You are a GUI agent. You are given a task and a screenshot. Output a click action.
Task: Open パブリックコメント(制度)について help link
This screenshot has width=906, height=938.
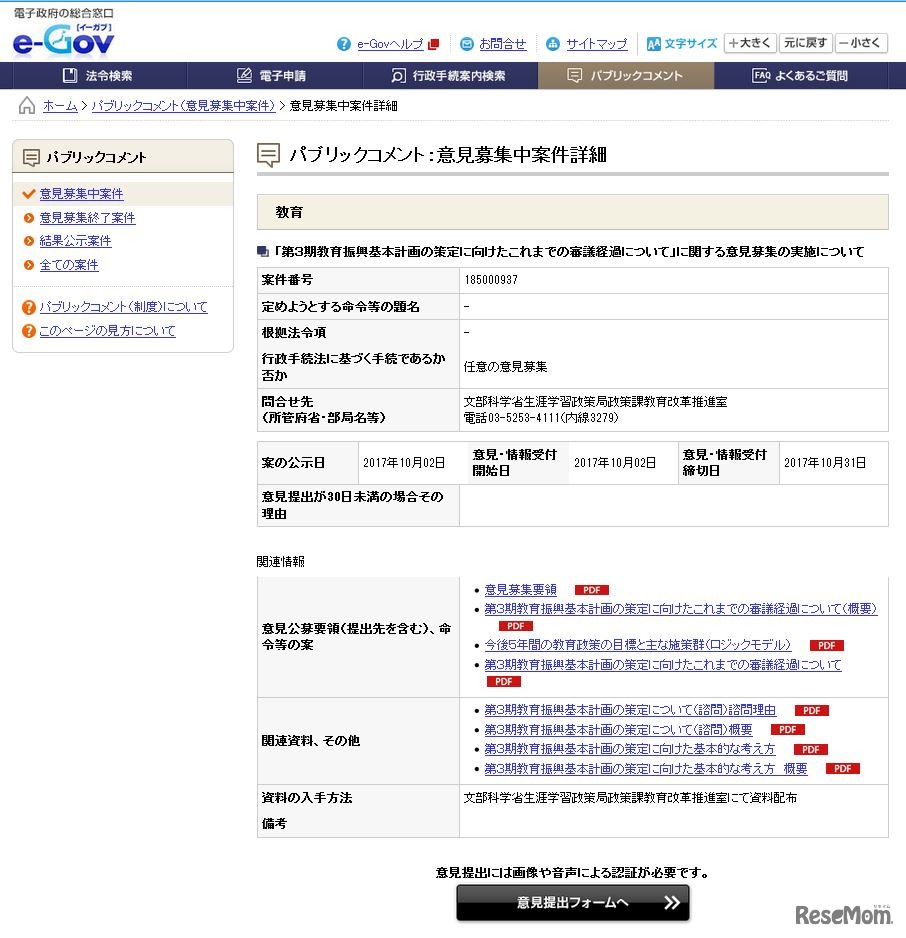(122, 307)
